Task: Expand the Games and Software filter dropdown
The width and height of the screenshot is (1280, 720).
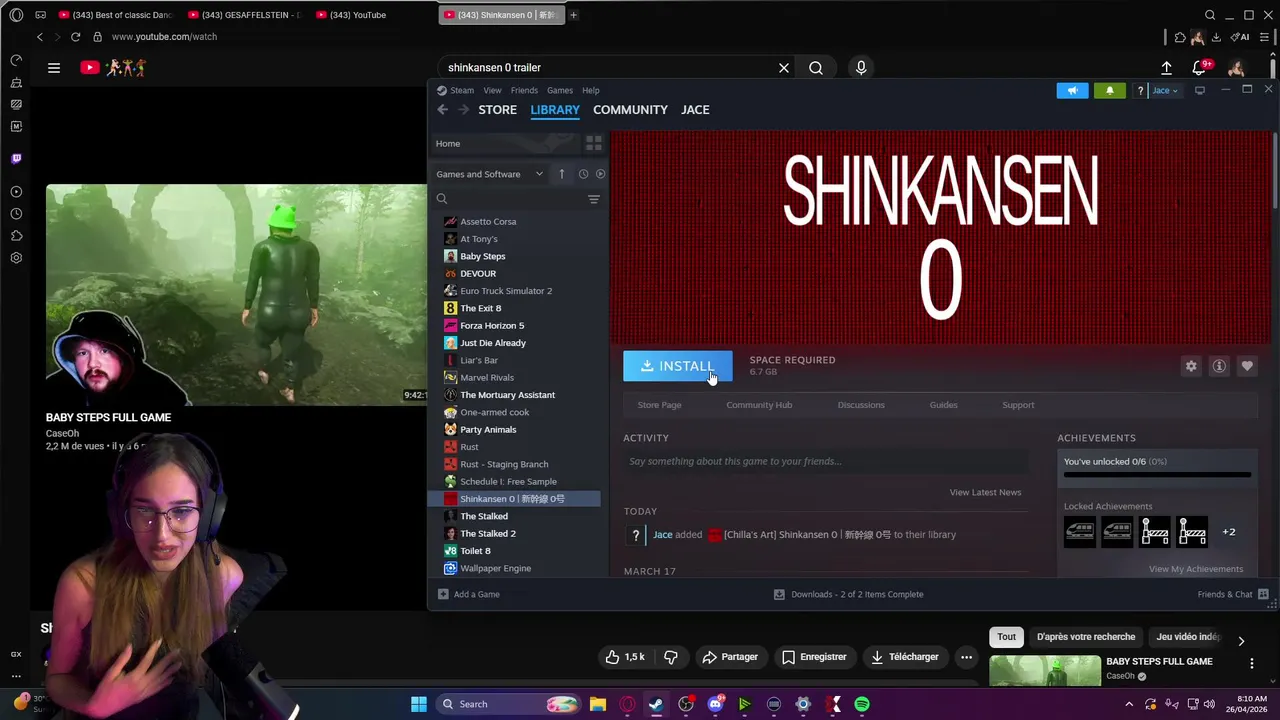Action: [490, 174]
